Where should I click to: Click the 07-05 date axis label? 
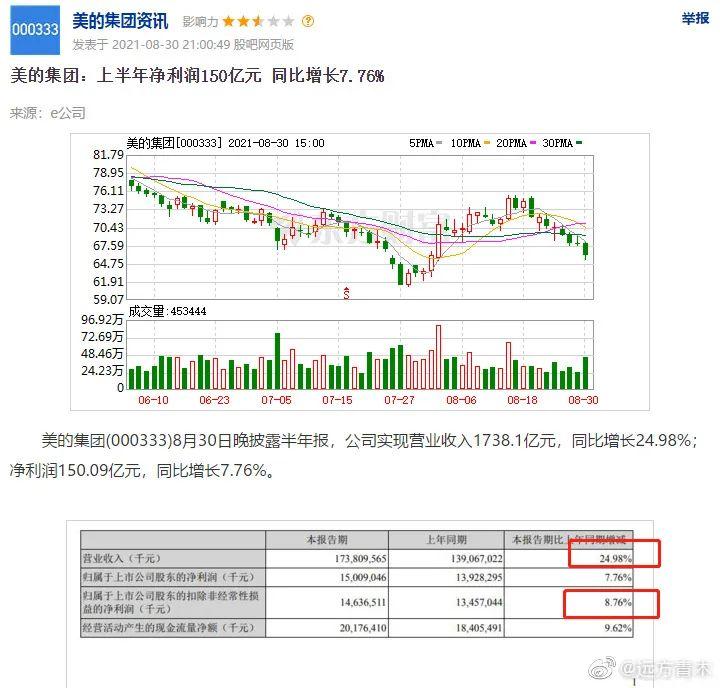(x=276, y=400)
